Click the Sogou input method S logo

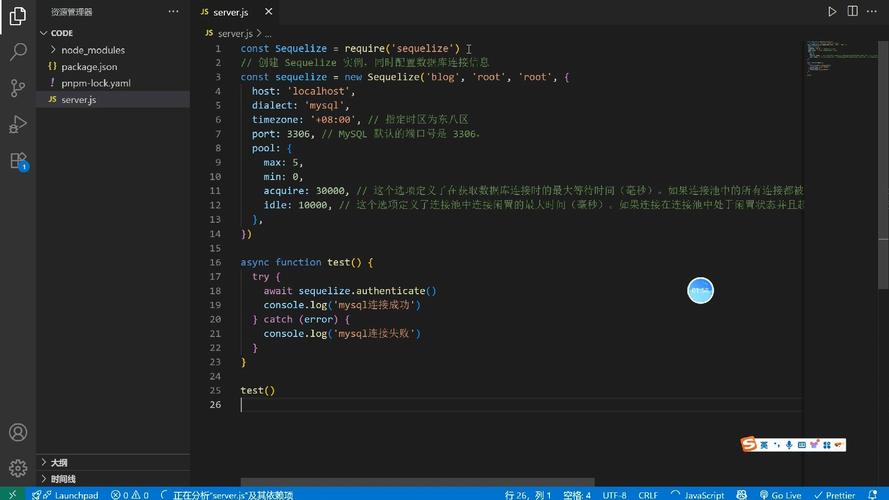point(748,444)
